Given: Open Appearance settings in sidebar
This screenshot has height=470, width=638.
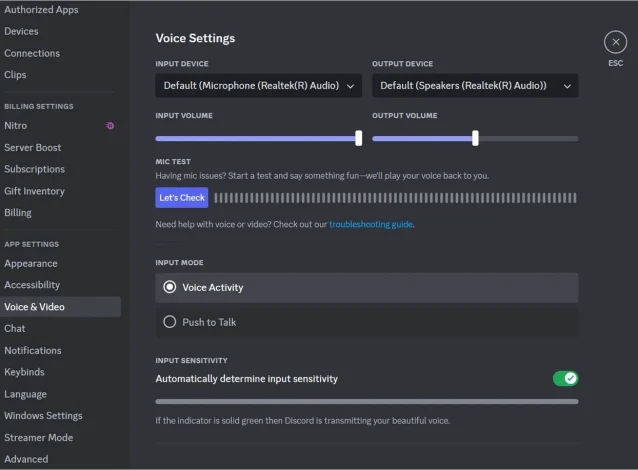Looking at the screenshot, I should pyautogui.click(x=31, y=264).
